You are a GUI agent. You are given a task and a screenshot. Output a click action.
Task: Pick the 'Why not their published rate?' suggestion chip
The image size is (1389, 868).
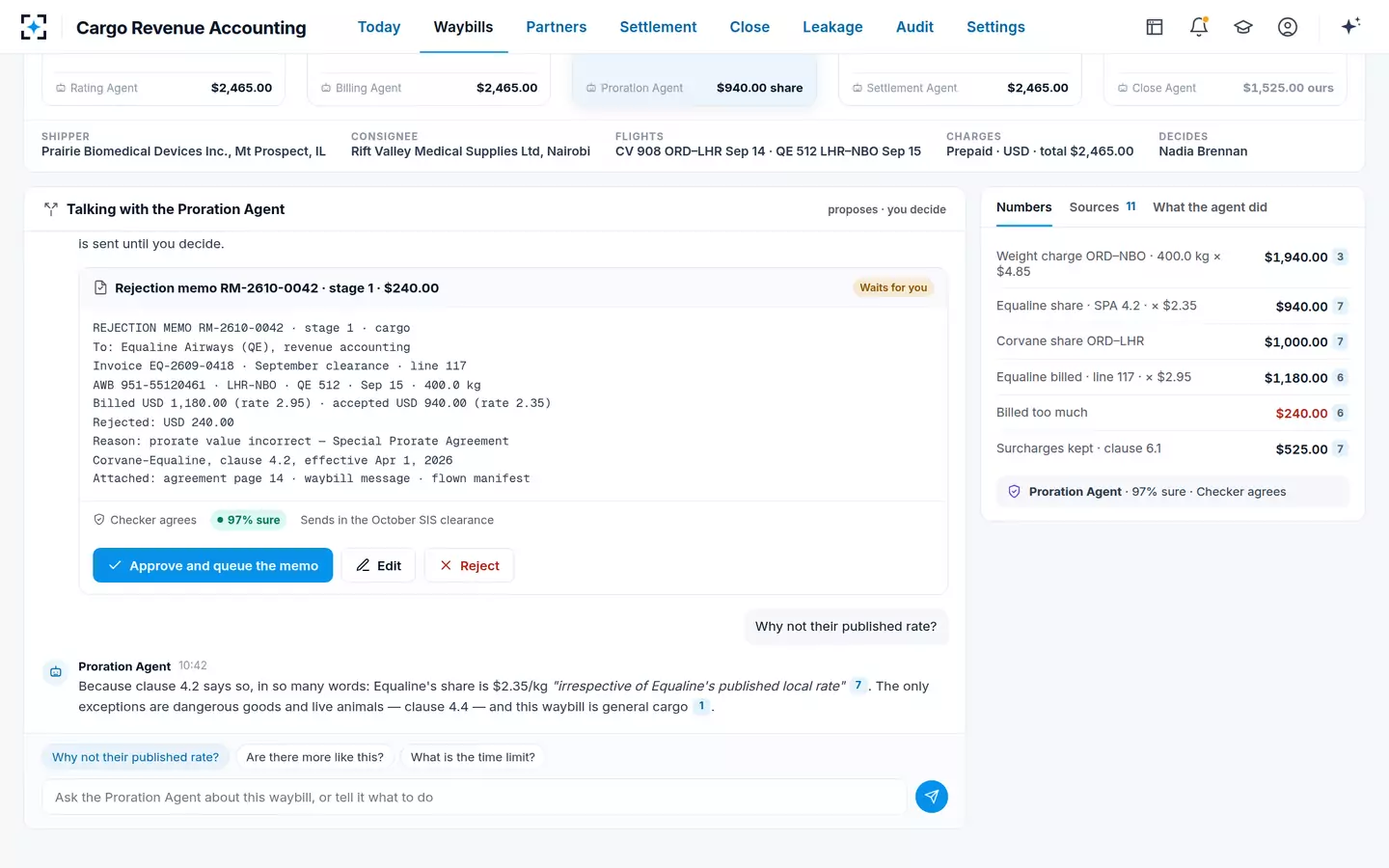click(x=135, y=757)
